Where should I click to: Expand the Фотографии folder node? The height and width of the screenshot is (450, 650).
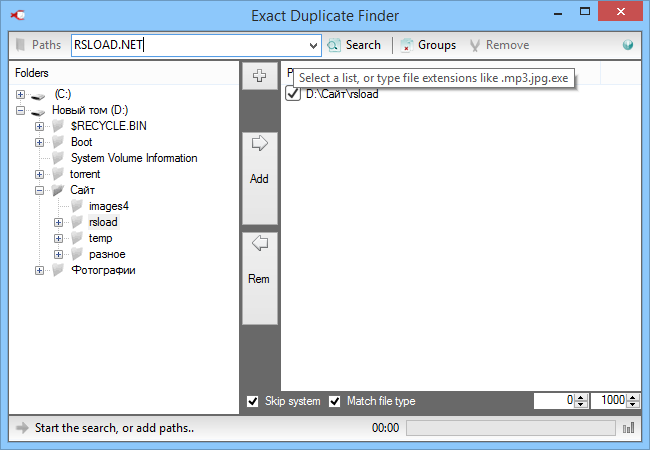point(39,271)
